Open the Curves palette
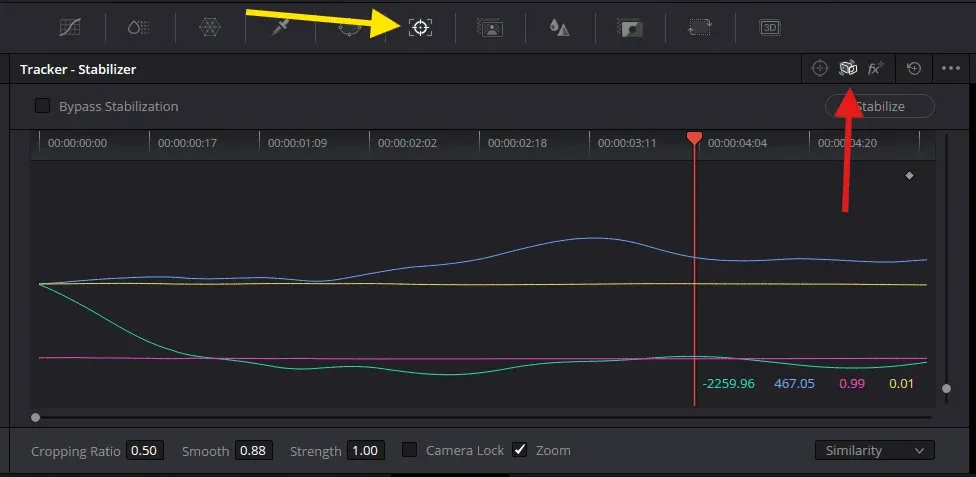The image size is (976, 477). [x=69, y=27]
